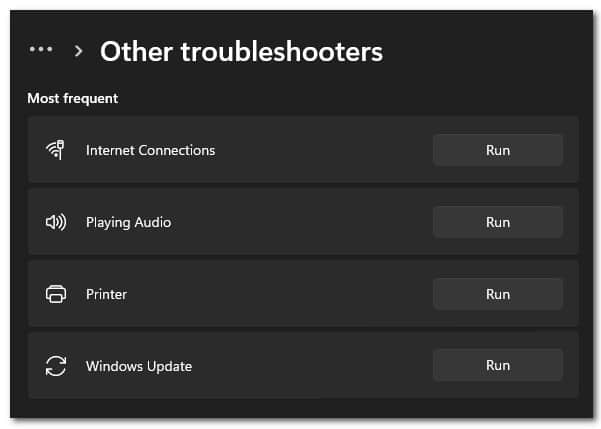Click empty space in the Internet Connections row

coord(322,150)
